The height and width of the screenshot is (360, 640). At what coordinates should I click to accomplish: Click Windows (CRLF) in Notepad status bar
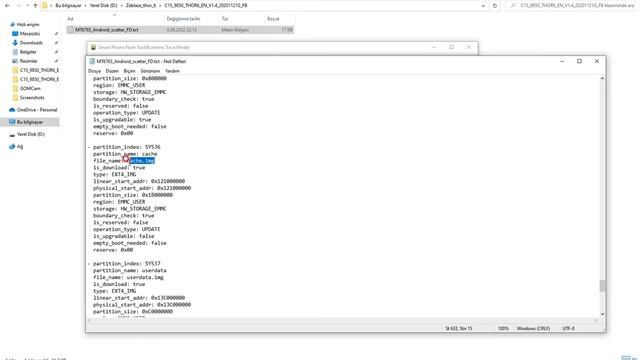[533, 328]
